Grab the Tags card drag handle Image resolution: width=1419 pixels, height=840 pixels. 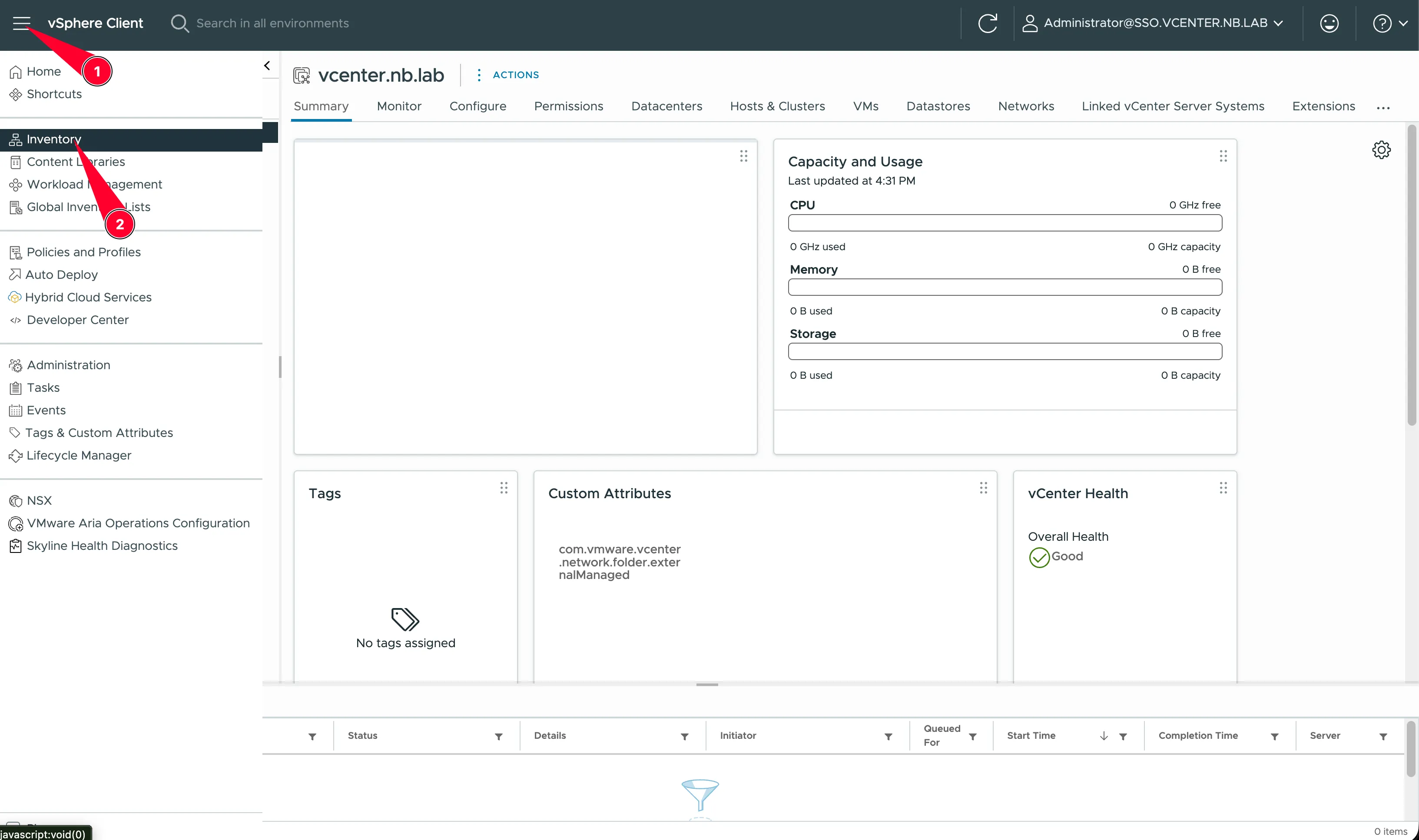(x=504, y=488)
